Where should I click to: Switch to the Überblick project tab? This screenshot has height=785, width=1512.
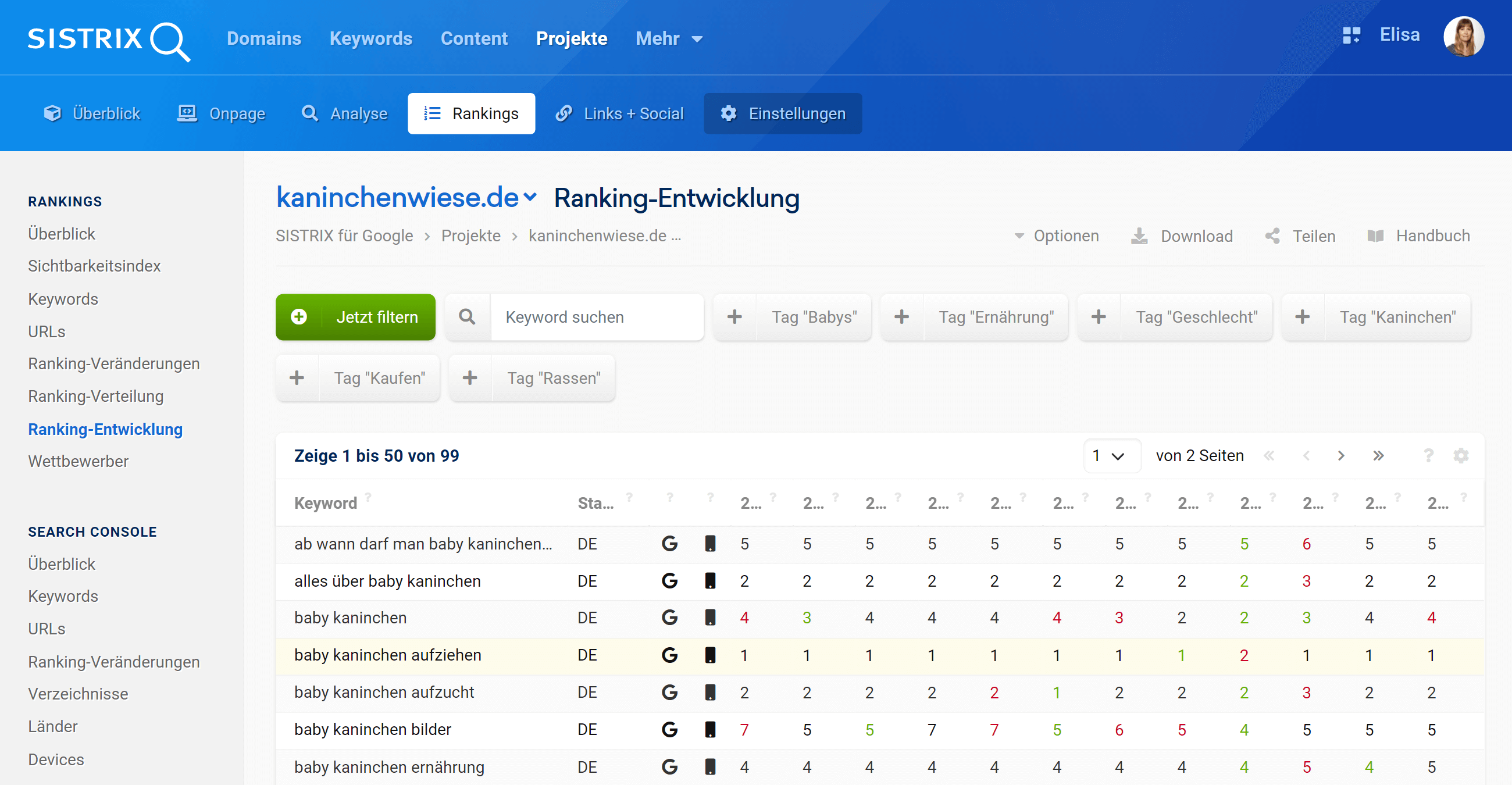92,114
